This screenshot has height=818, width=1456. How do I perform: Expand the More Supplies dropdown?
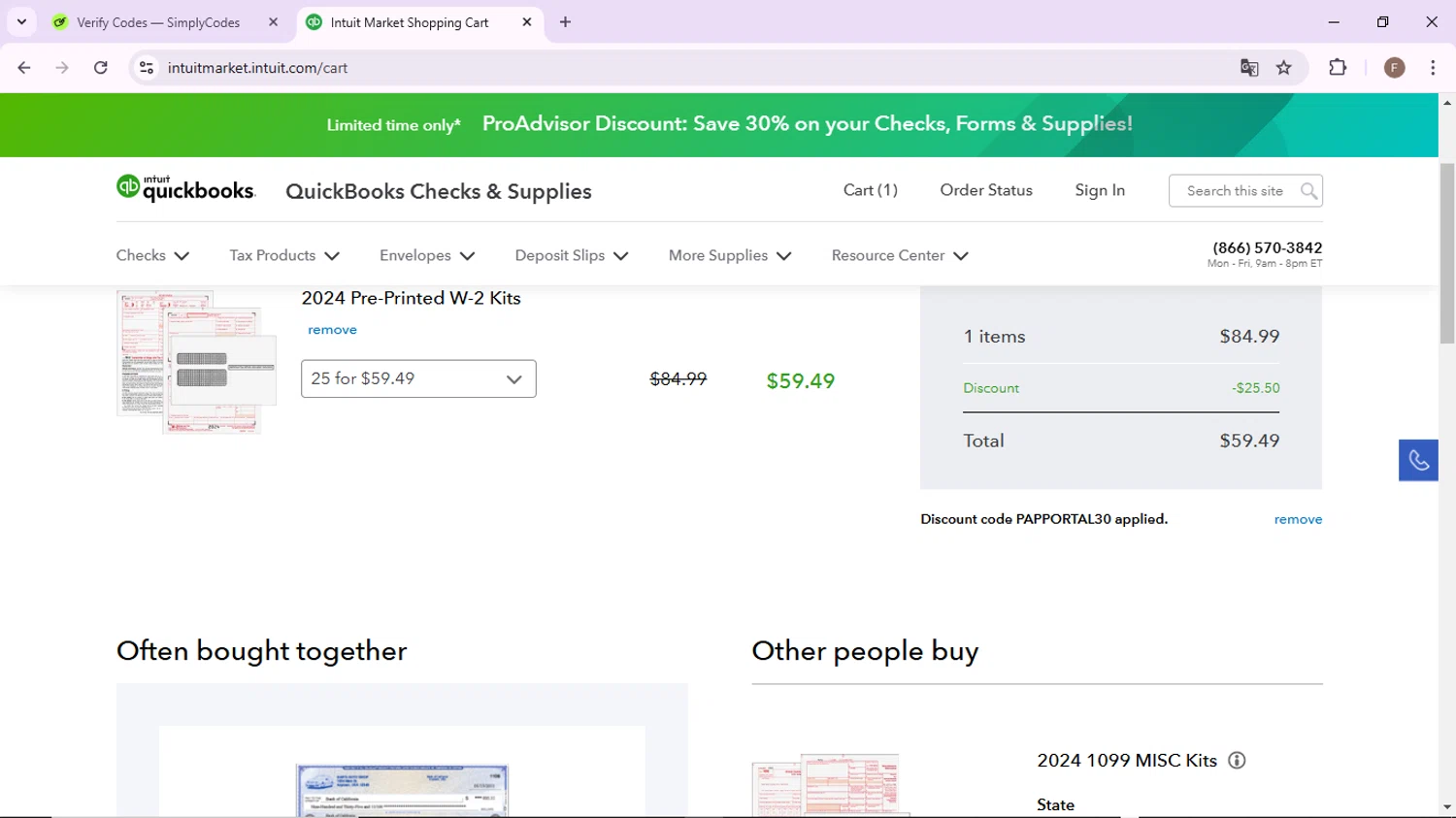tap(730, 256)
